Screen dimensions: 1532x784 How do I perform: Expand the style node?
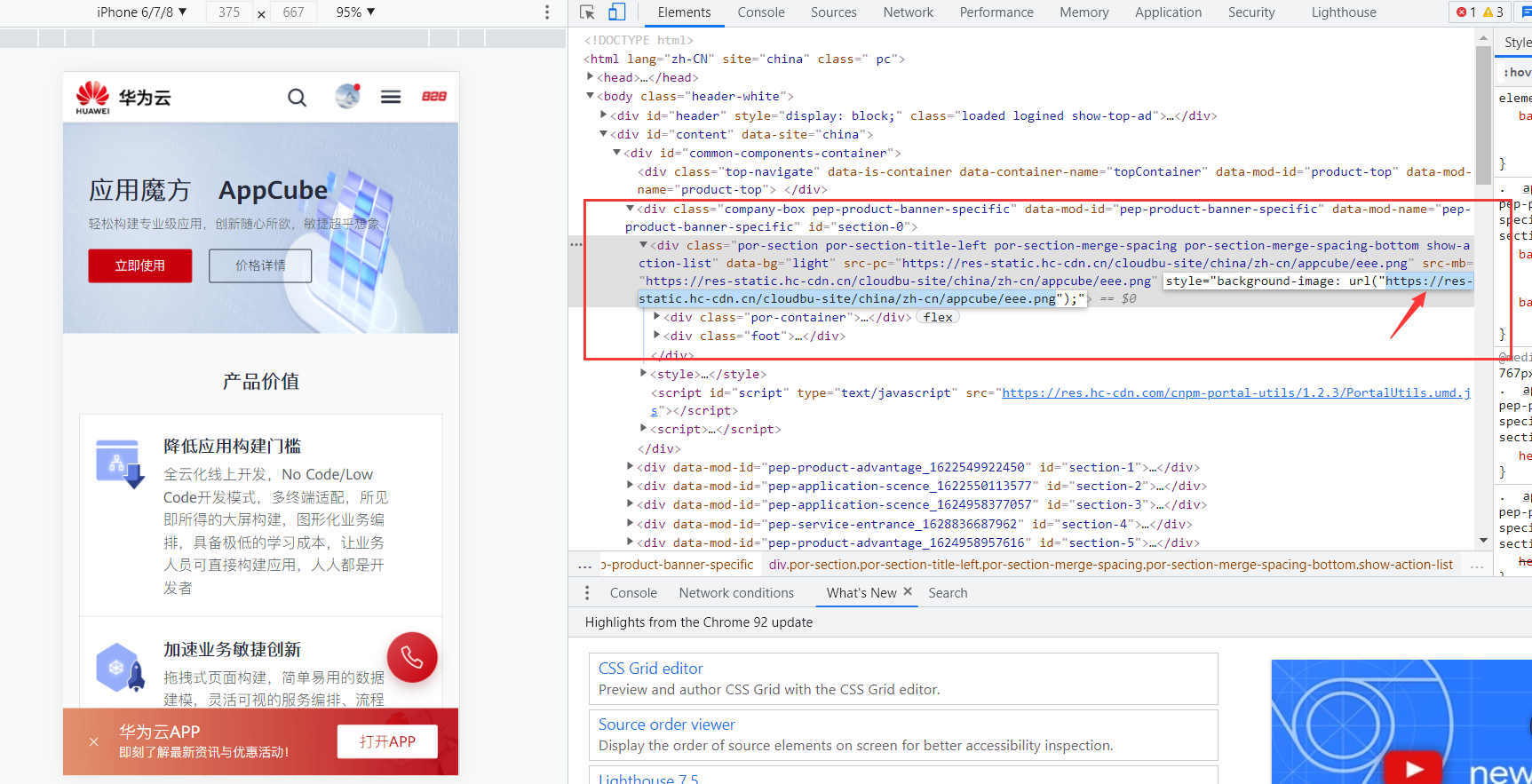point(644,374)
